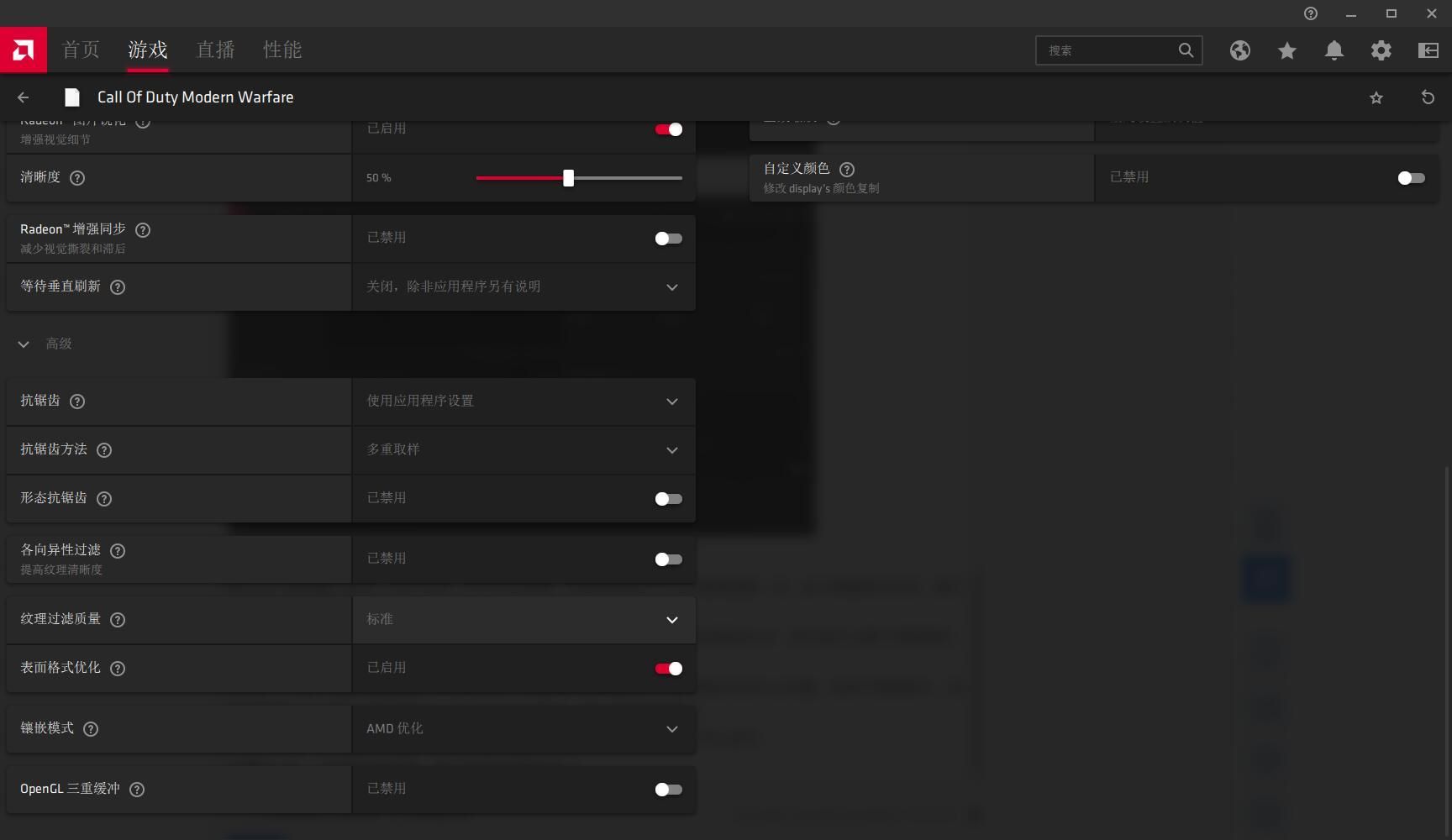
Task: Switch to 性能 tab
Action: click(x=282, y=50)
